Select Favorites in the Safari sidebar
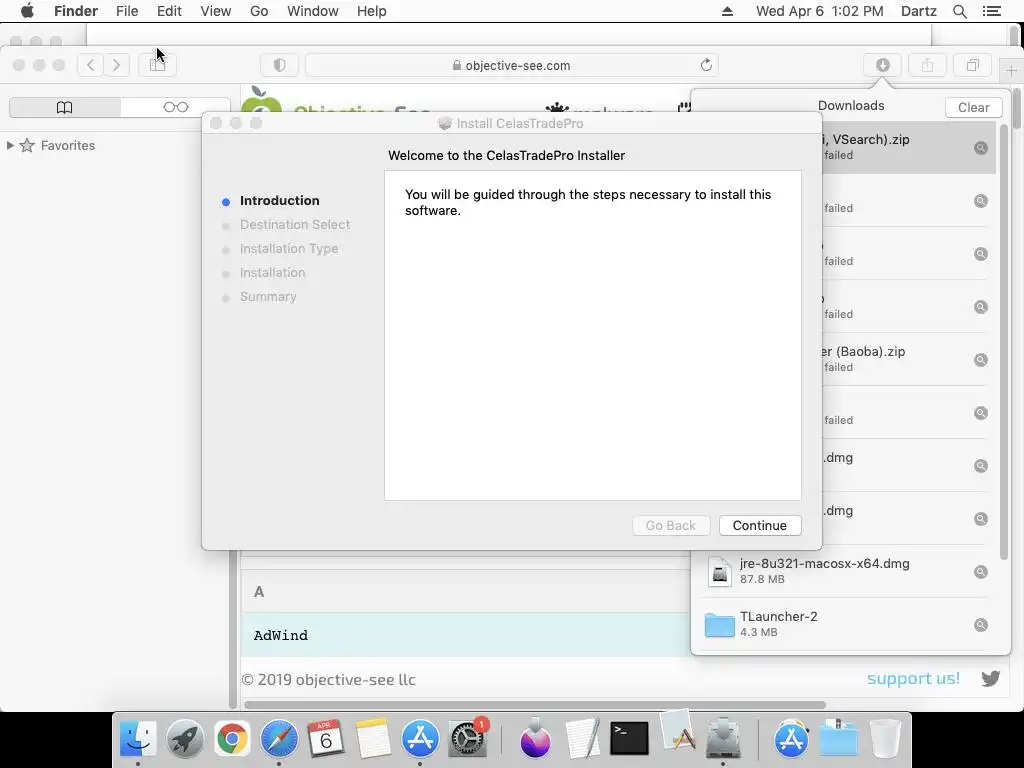Screen dimensions: 1024x768 click(68, 145)
